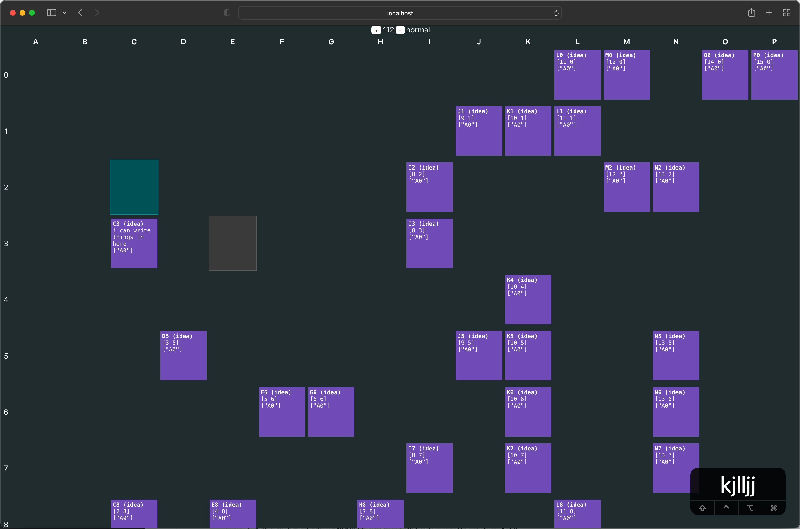Click the white box before 12
800x529 pixels.
[376, 30]
